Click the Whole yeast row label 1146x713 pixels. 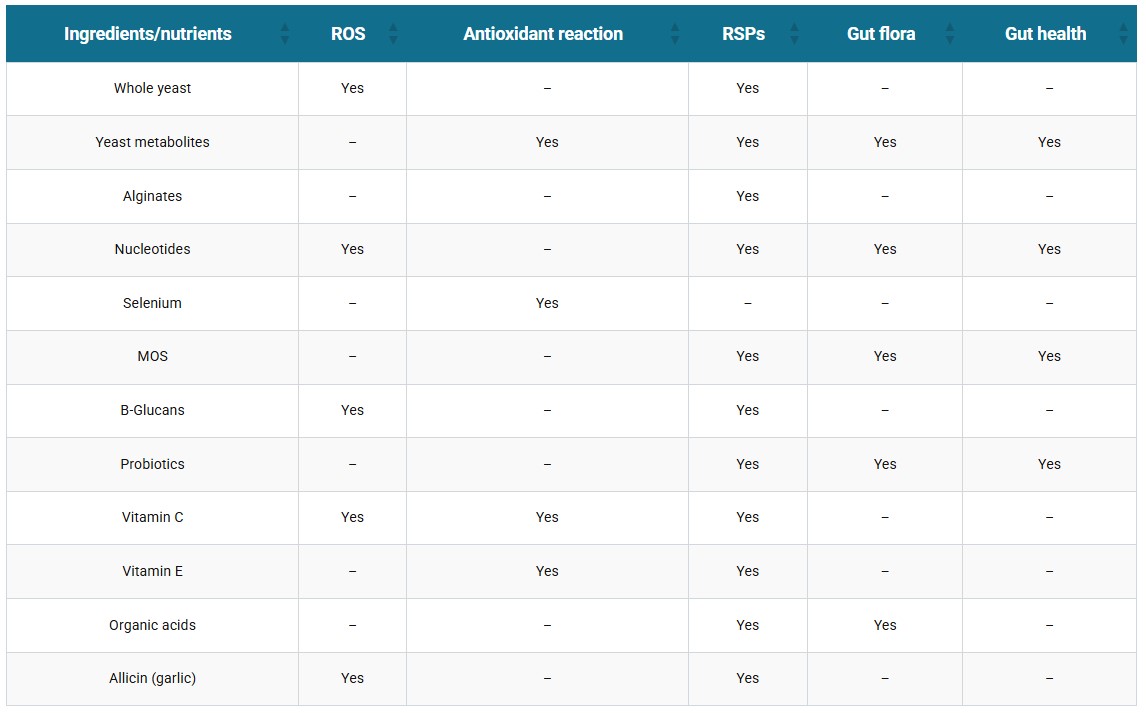coord(152,88)
